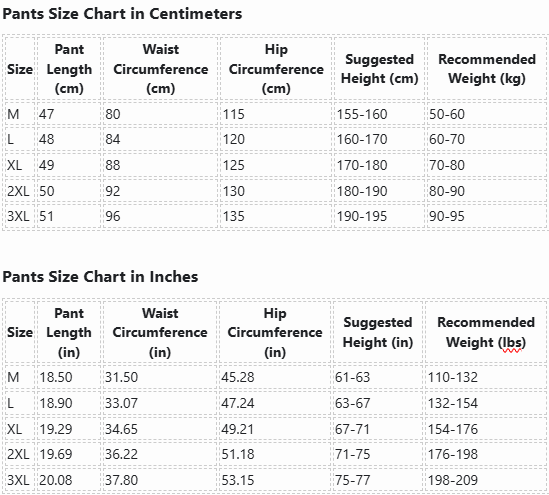This screenshot has width=549, height=495.
Task: Click the weight range 154-176 cell
Action: [x=486, y=429]
